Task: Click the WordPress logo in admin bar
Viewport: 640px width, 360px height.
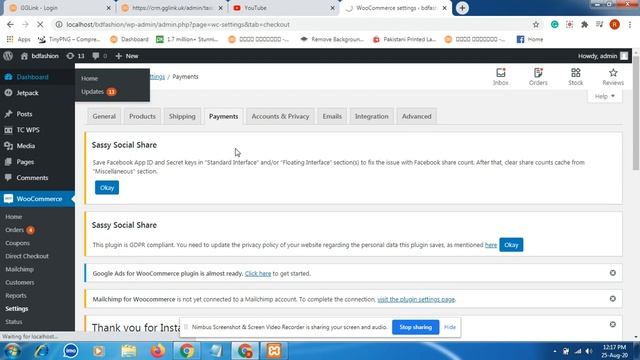Action: [x=8, y=56]
